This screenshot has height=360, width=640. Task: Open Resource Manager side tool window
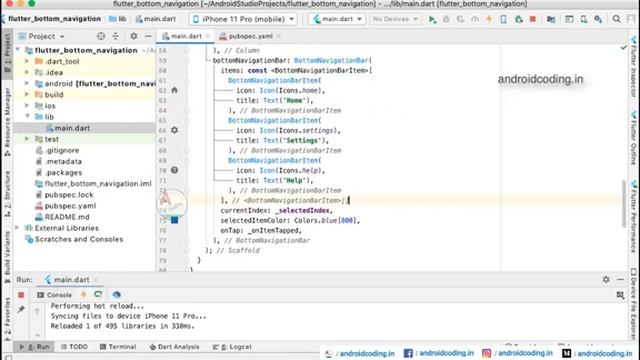pos(7,122)
